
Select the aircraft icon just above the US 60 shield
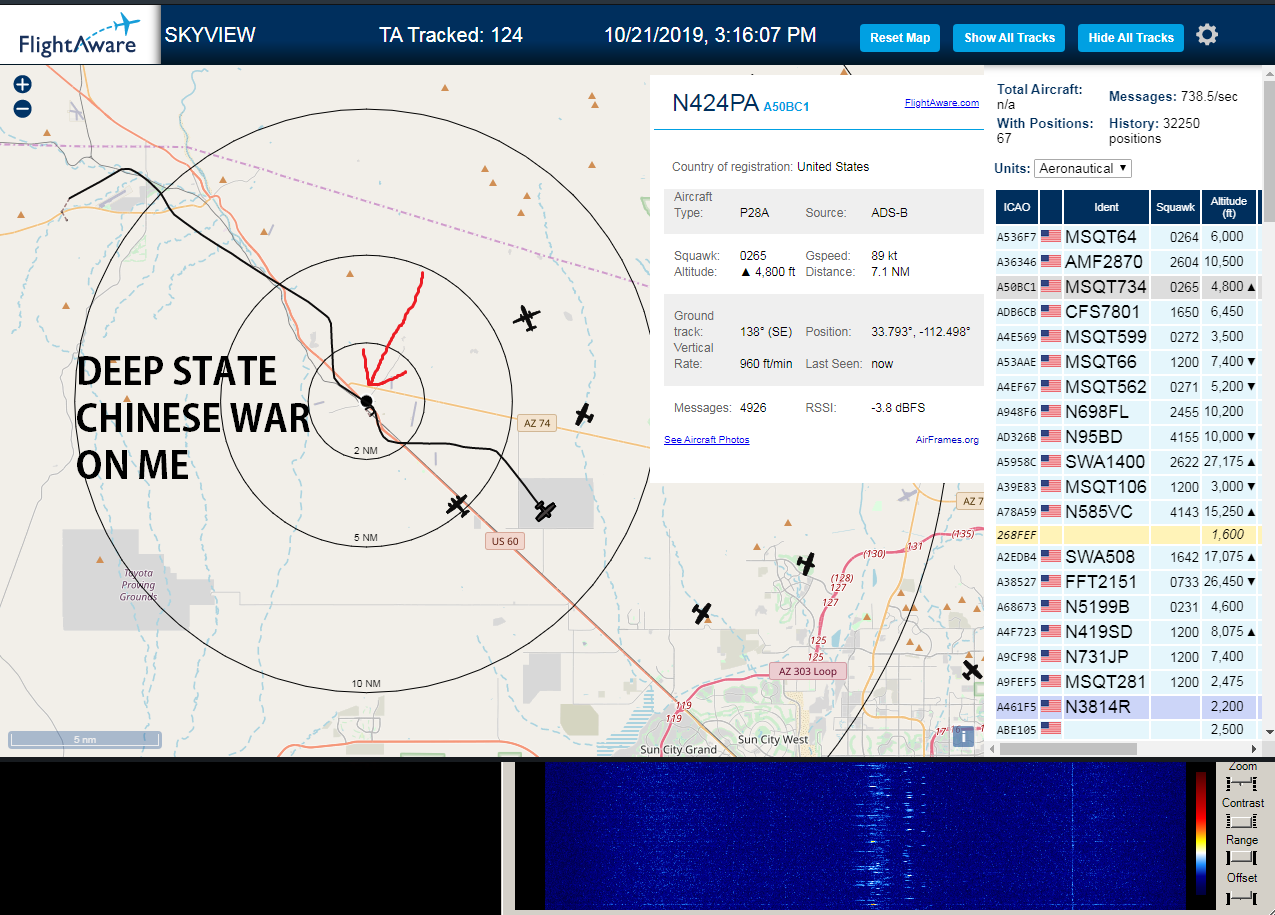pyautogui.click(x=458, y=506)
